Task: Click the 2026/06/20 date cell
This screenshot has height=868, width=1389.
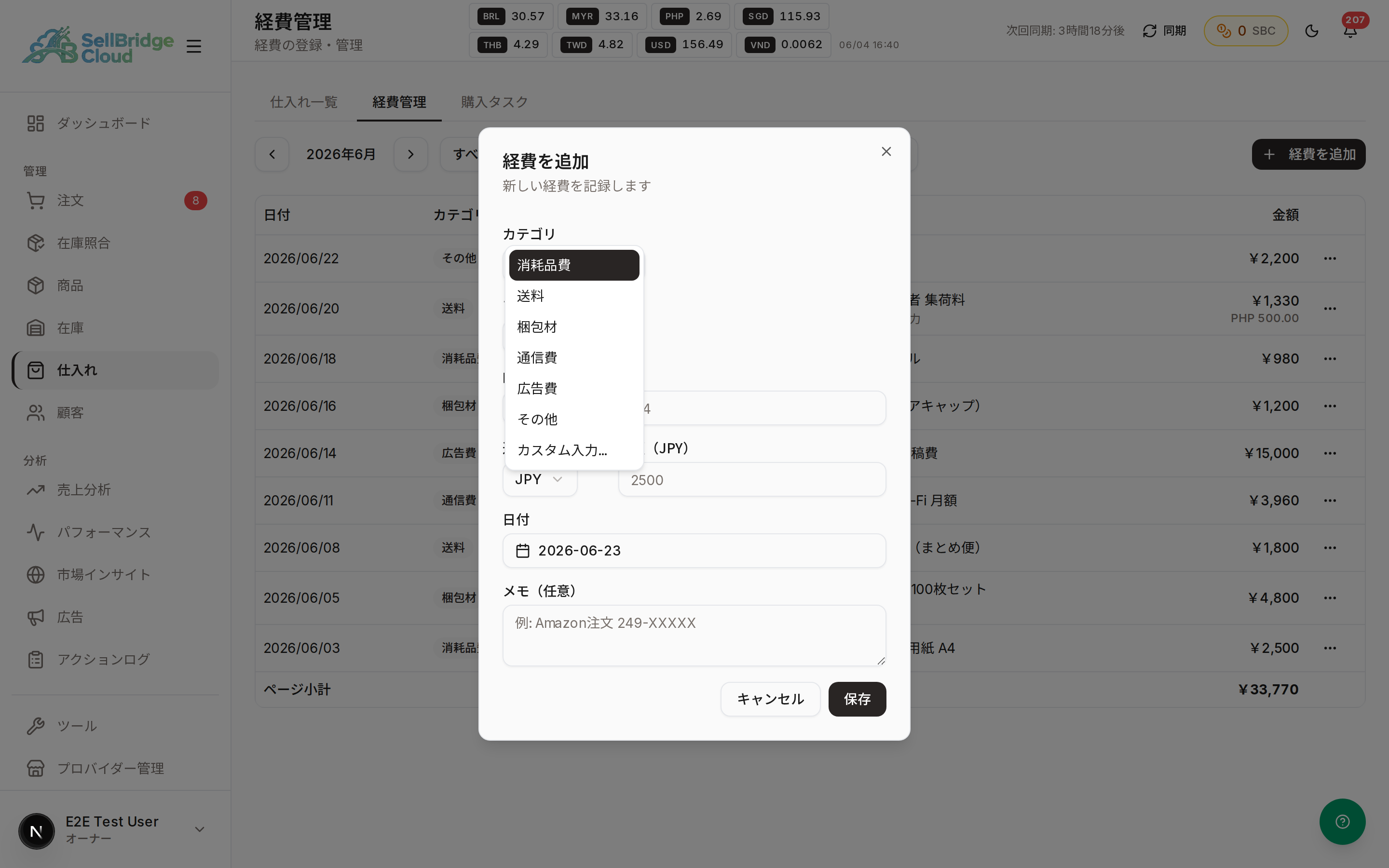Action: [x=301, y=308]
